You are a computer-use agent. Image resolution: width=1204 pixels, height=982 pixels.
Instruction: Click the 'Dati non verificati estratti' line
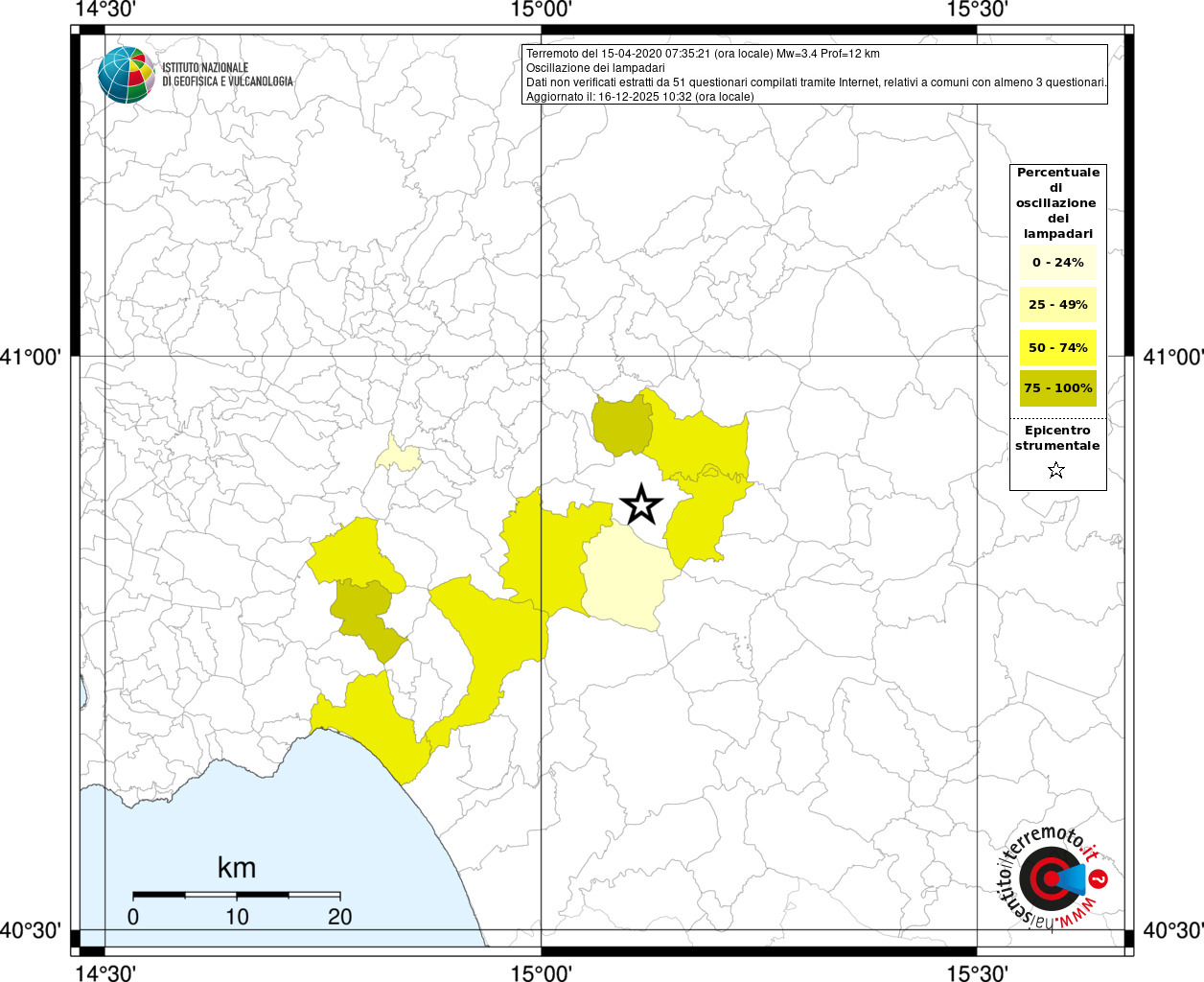click(817, 82)
